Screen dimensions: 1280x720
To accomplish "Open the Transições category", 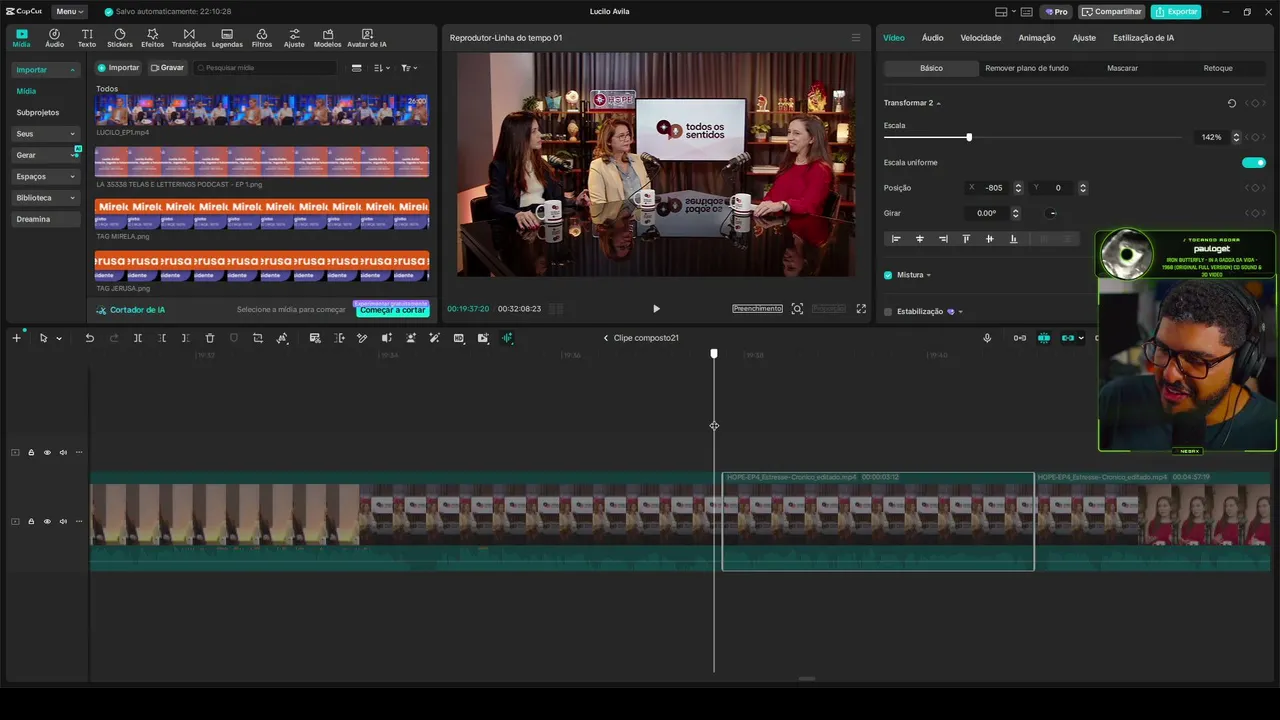I will coord(189,38).
